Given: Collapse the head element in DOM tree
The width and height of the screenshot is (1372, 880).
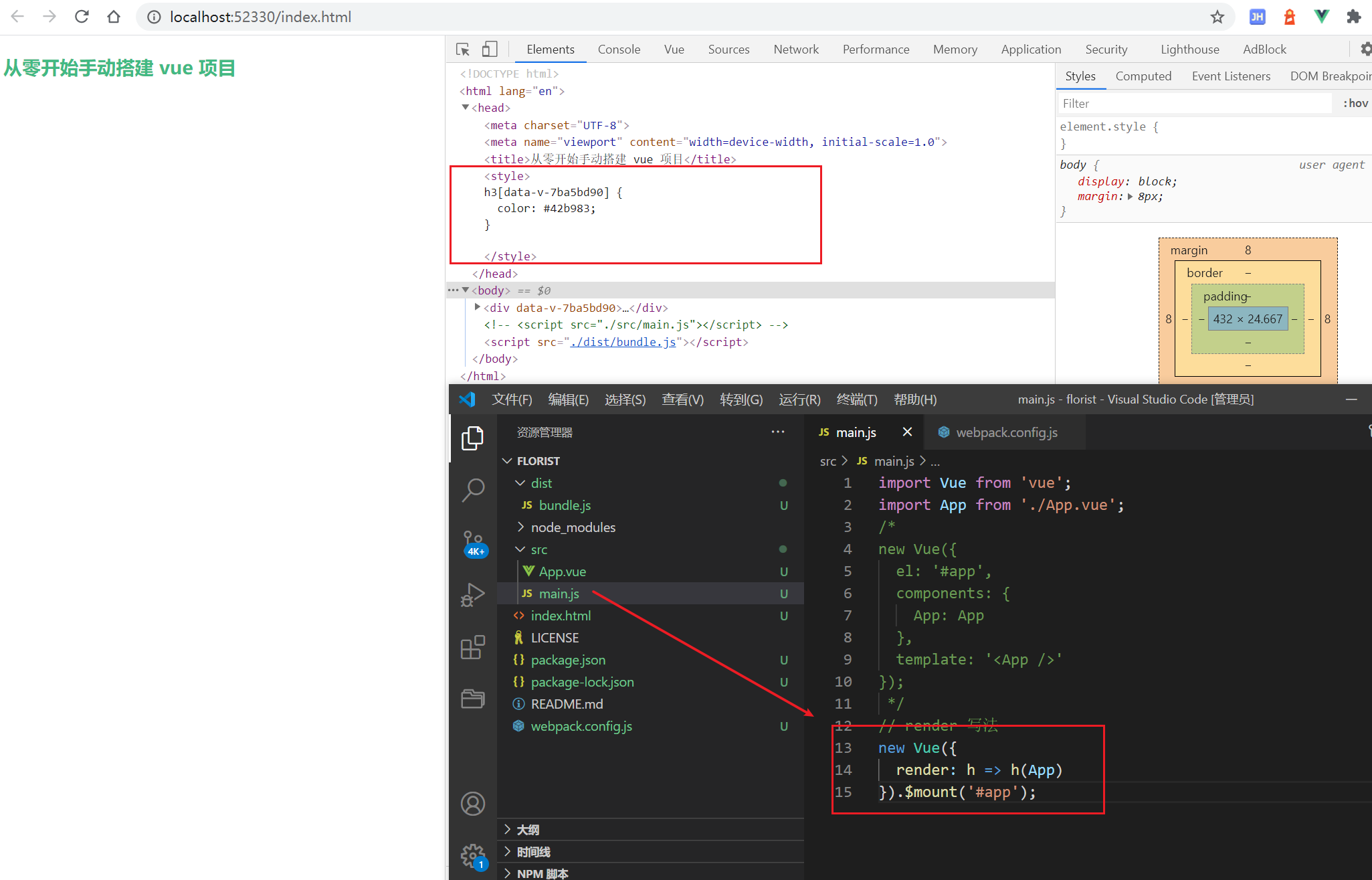Looking at the screenshot, I should coord(466,108).
